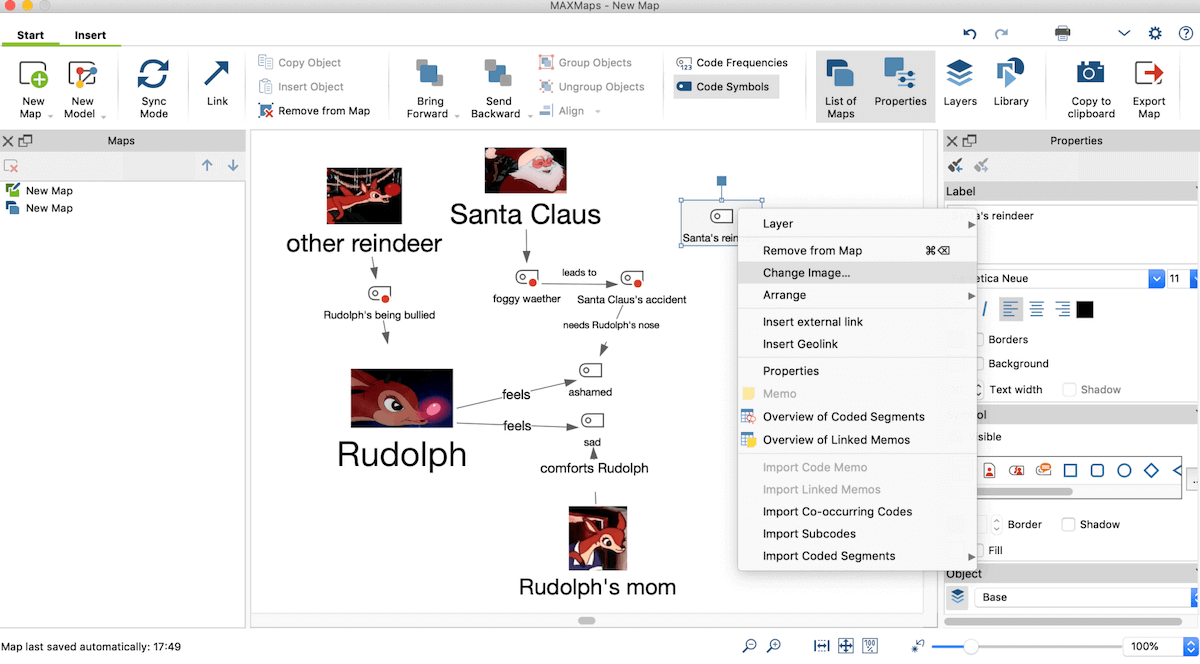The height and width of the screenshot is (664, 1200).
Task: Switch to the Insert tab
Action: click(x=90, y=35)
